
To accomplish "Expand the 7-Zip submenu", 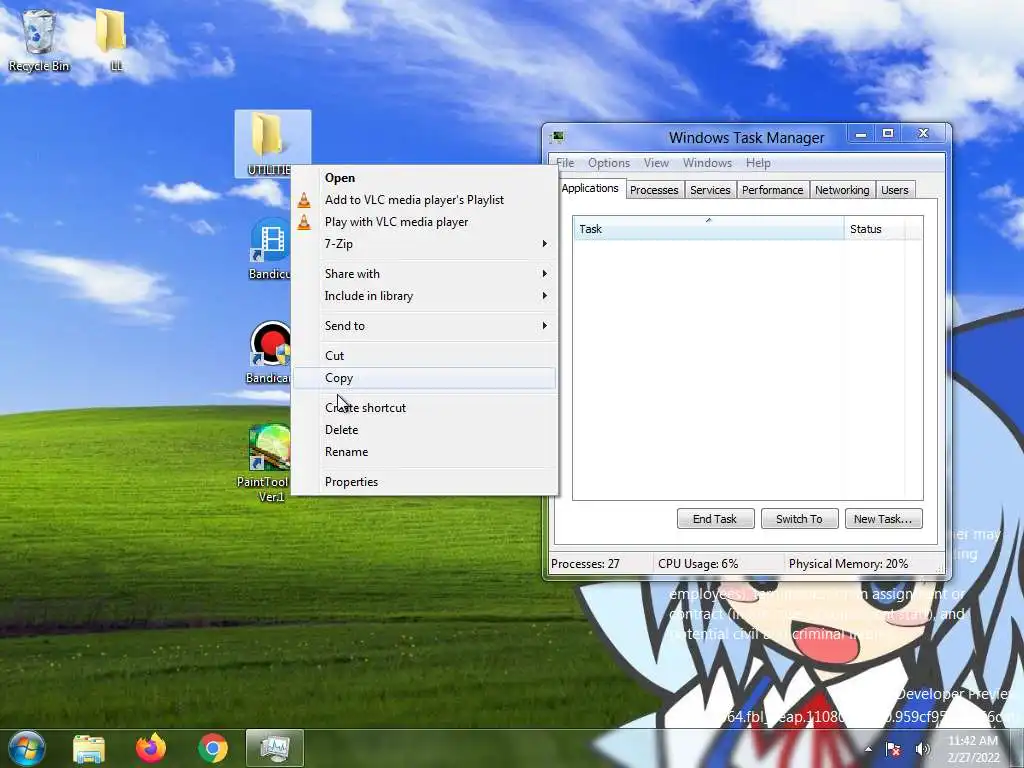I will [424, 244].
